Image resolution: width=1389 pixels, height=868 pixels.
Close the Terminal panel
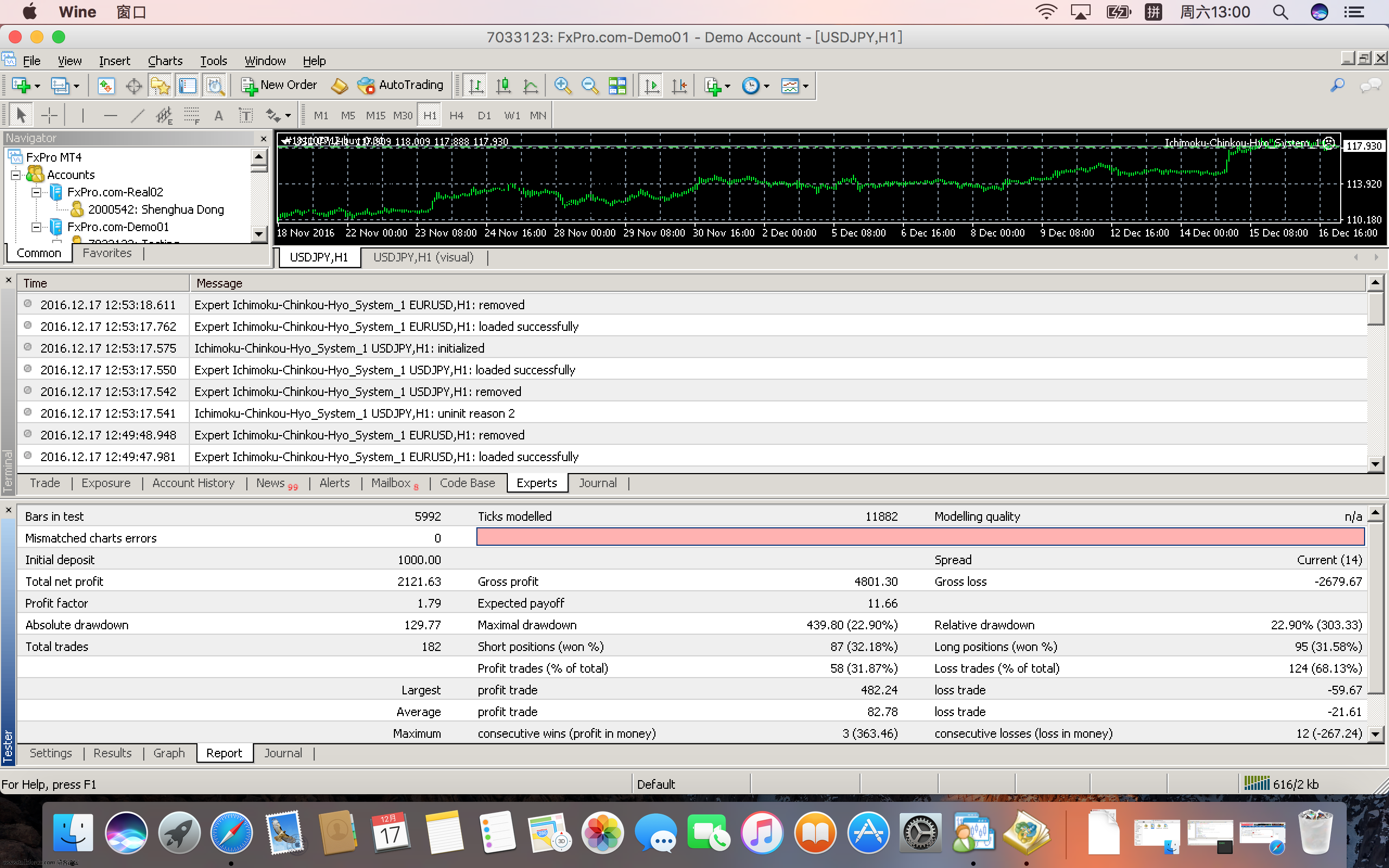pyautogui.click(x=8, y=280)
